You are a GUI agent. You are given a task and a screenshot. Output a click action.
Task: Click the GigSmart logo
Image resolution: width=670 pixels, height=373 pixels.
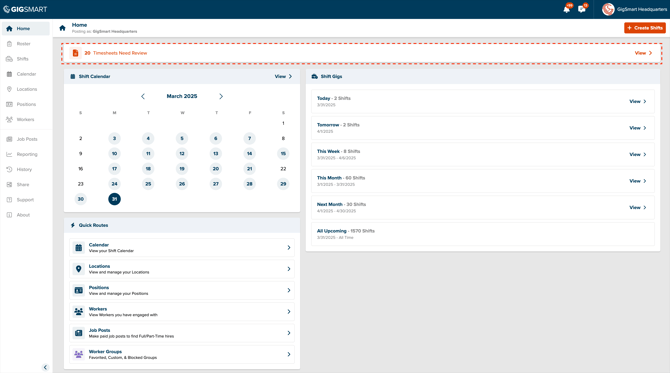tap(25, 9)
